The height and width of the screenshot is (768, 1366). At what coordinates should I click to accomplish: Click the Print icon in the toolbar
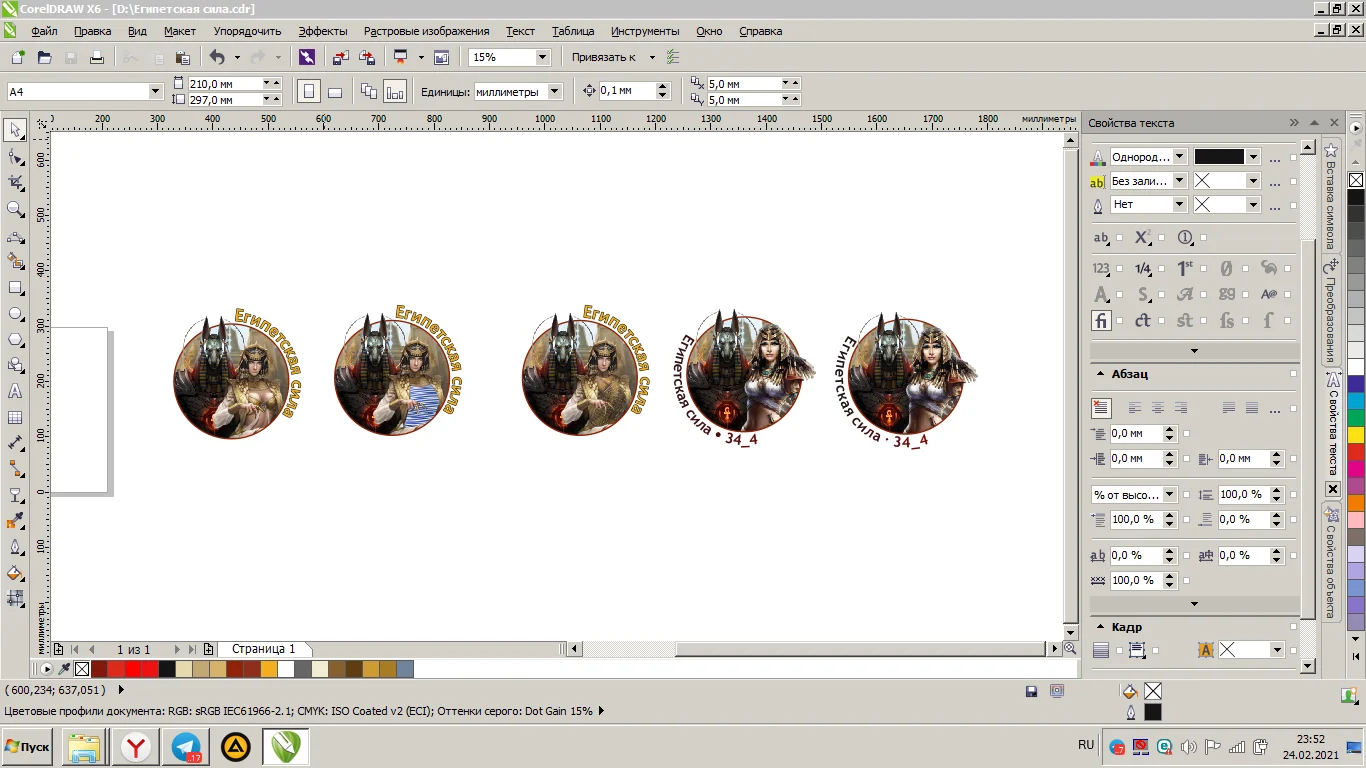[x=97, y=58]
